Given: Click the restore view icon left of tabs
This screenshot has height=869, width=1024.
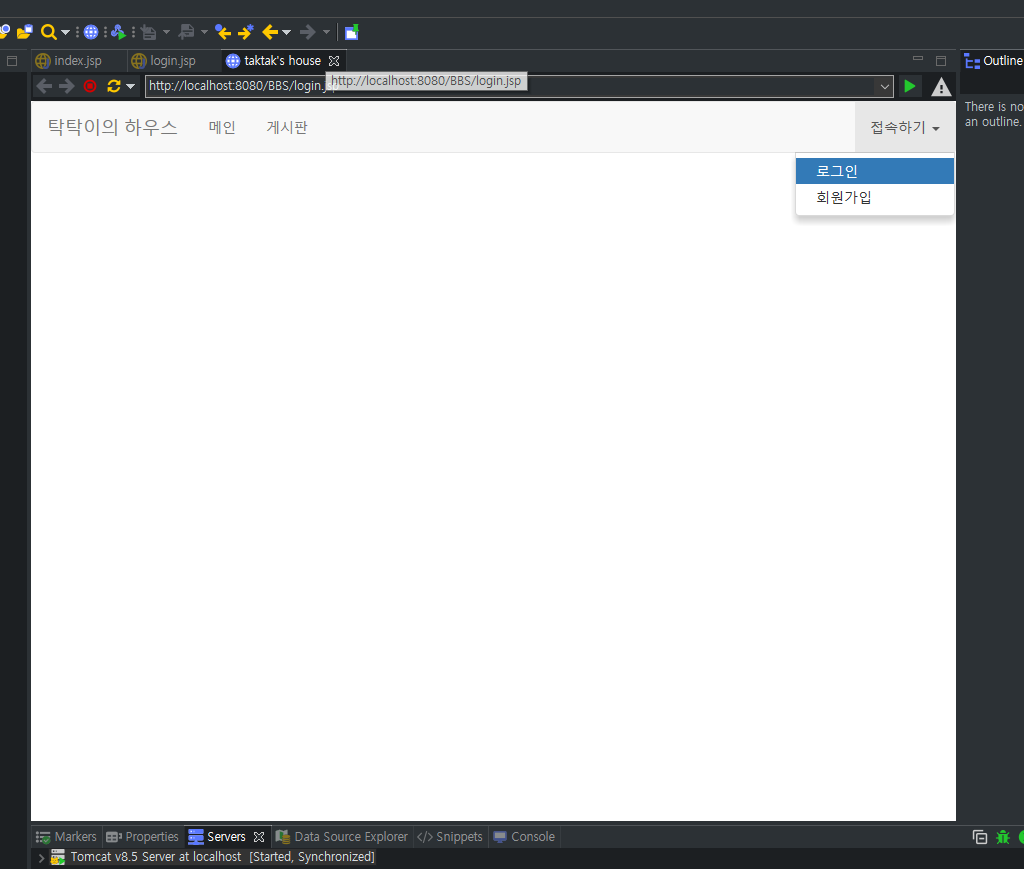Looking at the screenshot, I should (12, 61).
